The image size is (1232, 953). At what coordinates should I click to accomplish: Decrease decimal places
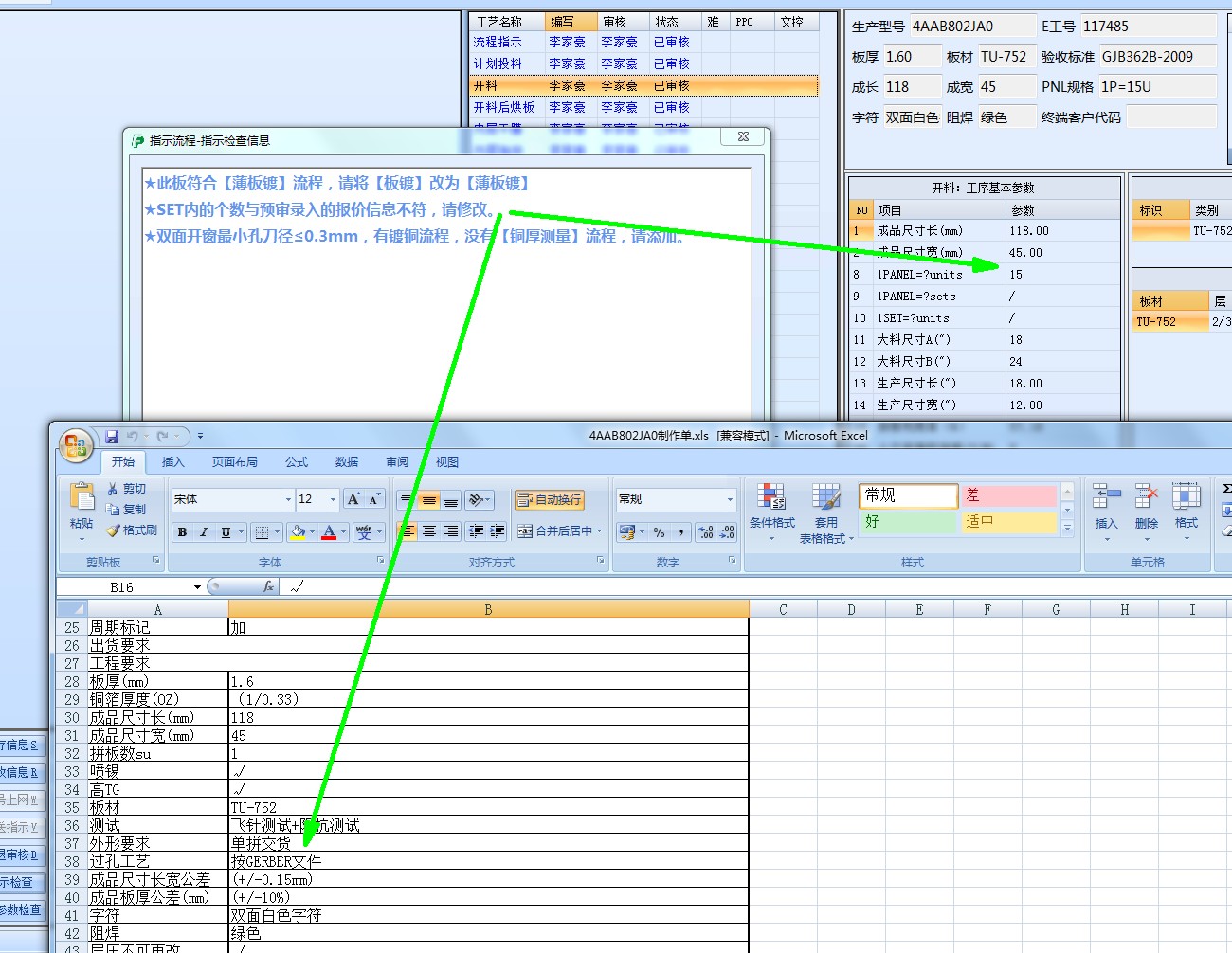(x=727, y=532)
